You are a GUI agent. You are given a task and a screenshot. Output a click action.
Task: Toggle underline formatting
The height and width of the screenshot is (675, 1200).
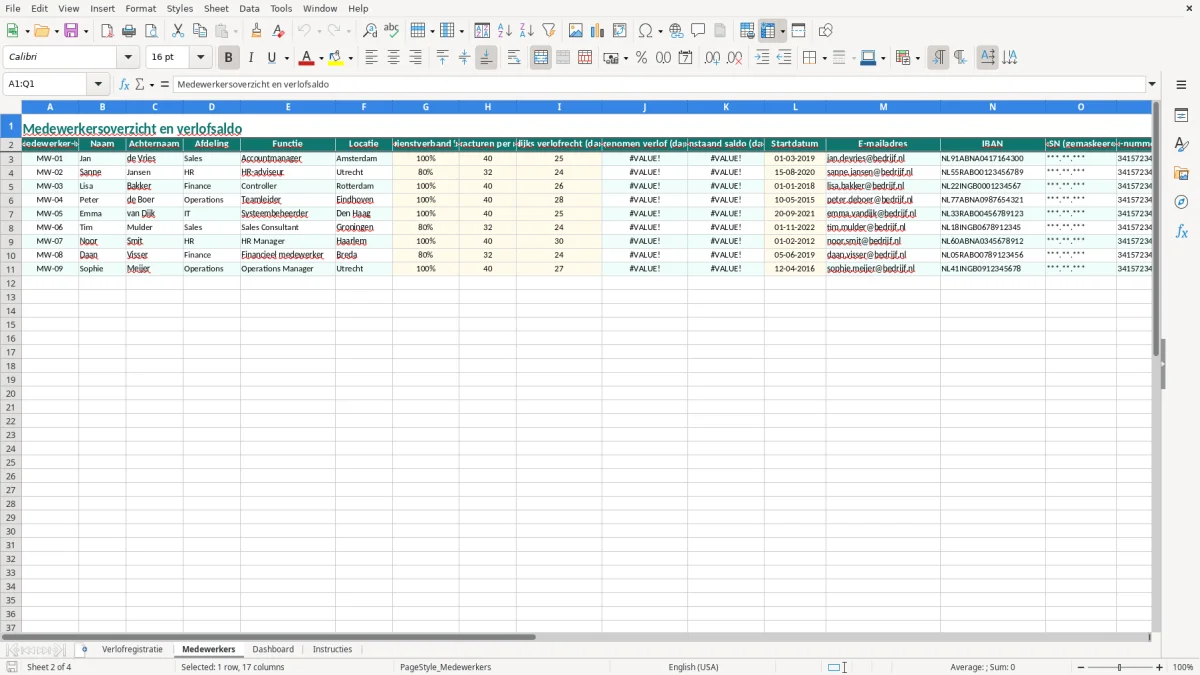[x=271, y=58]
